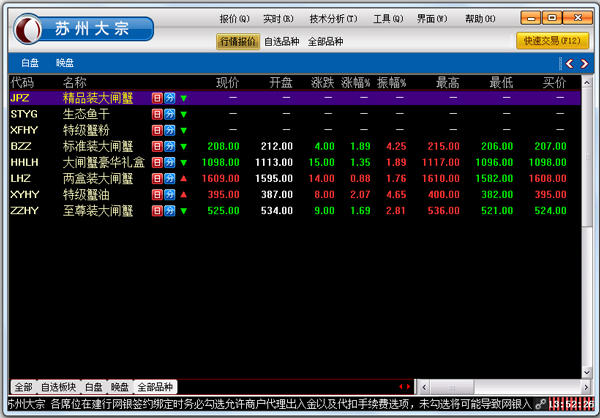The width and height of the screenshot is (600, 418).
Task: Click the 快速交易(F12) button
Action: pyautogui.click(x=552, y=41)
